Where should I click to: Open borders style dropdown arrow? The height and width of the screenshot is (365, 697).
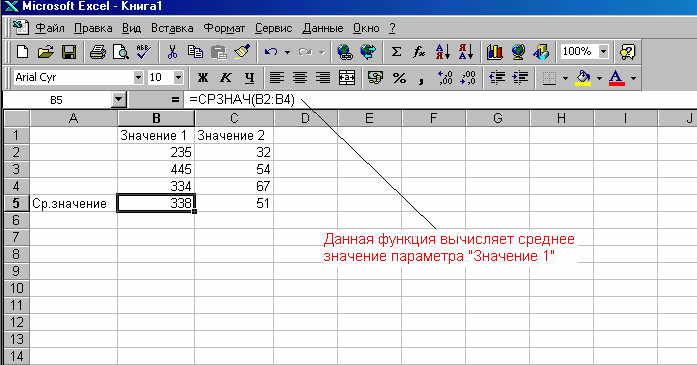[x=565, y=78]
